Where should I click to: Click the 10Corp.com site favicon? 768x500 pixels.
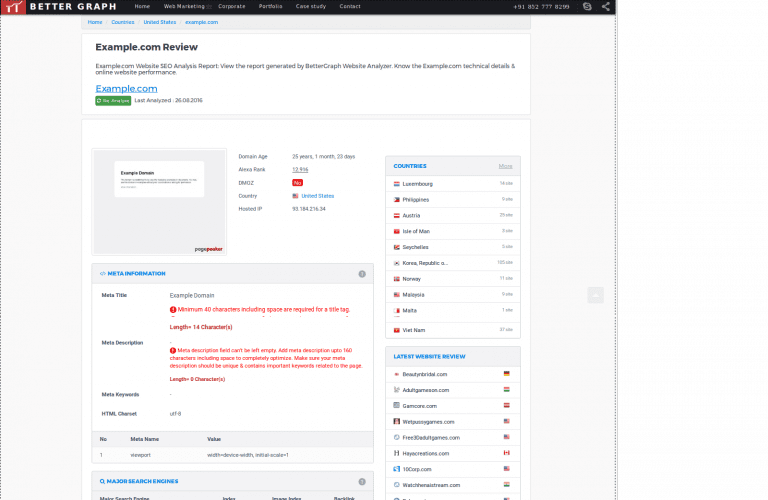pos(397,469)
